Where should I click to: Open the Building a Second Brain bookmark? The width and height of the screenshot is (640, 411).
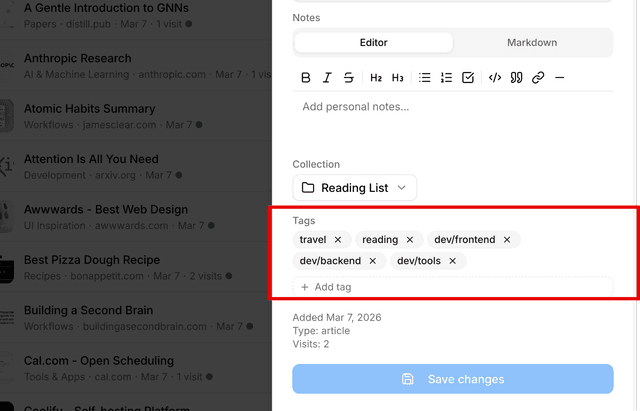pos(135,318)
